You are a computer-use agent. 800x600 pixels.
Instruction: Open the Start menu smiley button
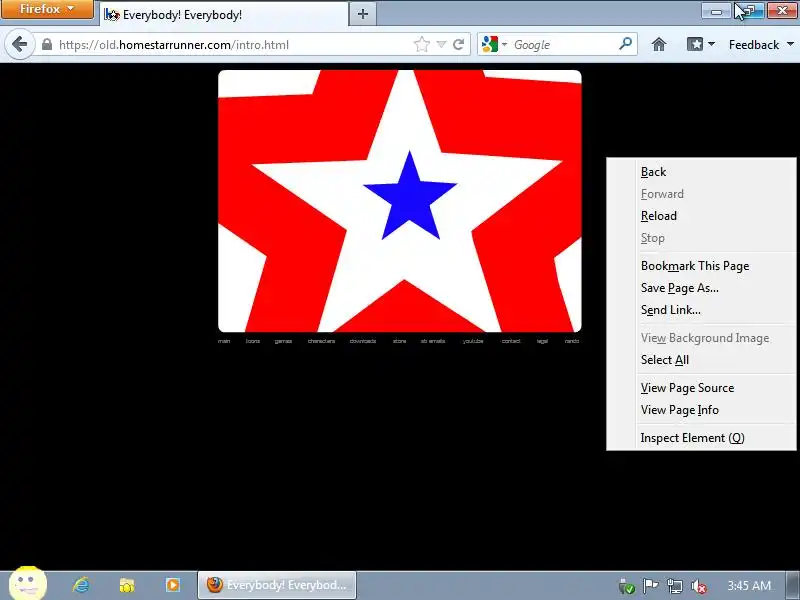click(28, 583)
